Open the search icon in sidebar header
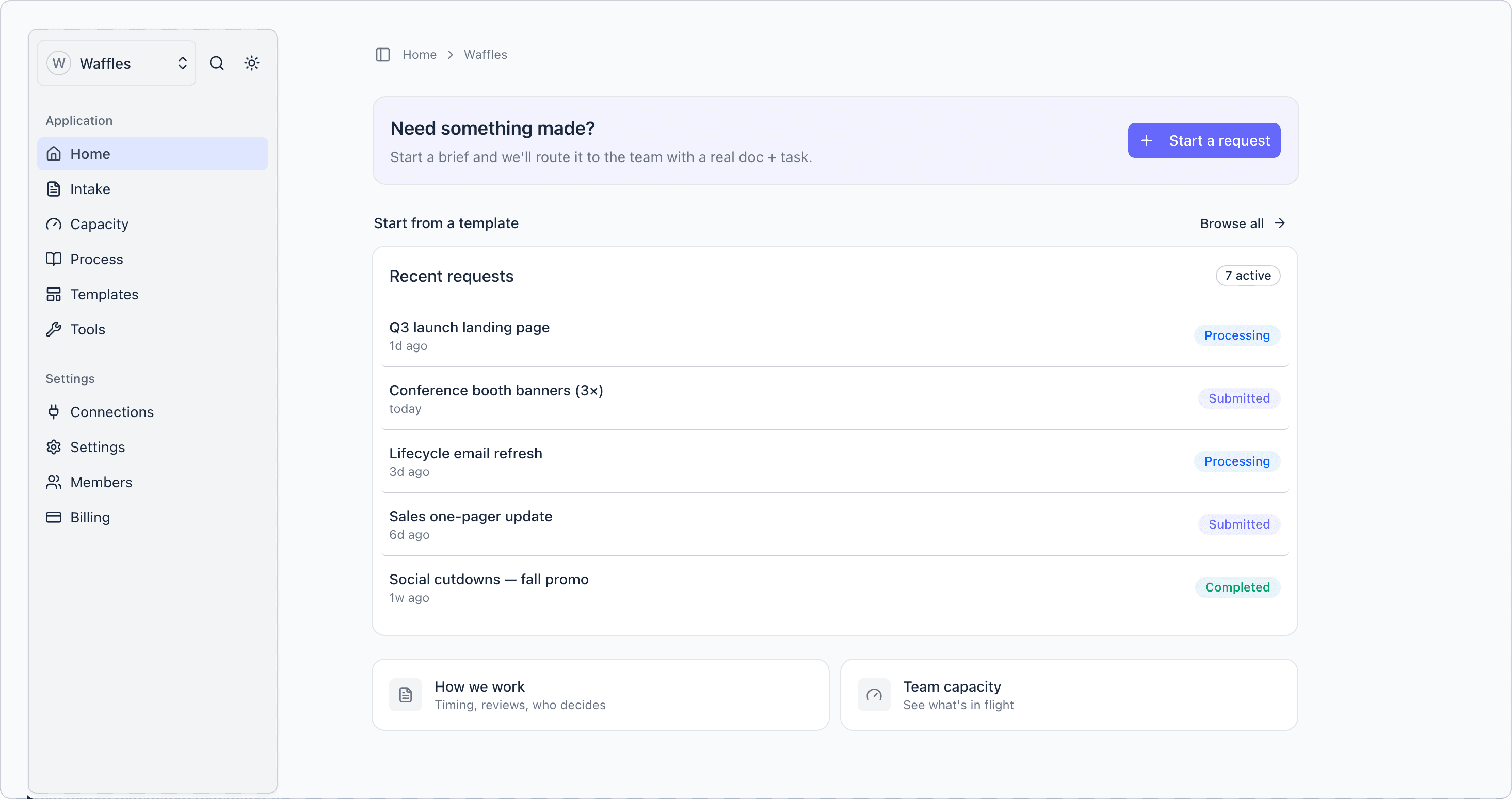The width and height of the screenshot is (1512, 799). pos(217,63)
